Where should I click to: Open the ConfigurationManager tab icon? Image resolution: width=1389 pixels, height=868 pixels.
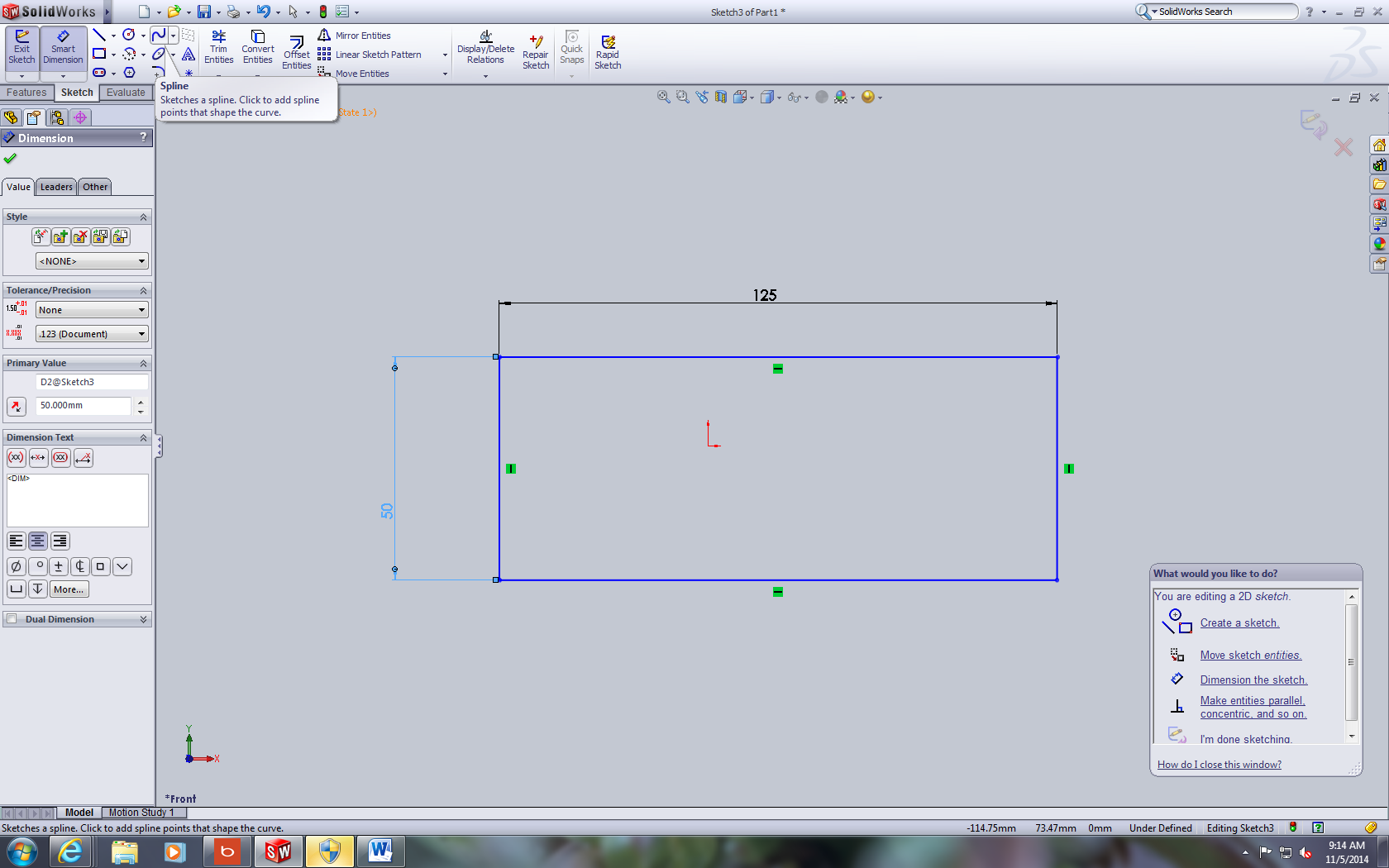point(57,117)
